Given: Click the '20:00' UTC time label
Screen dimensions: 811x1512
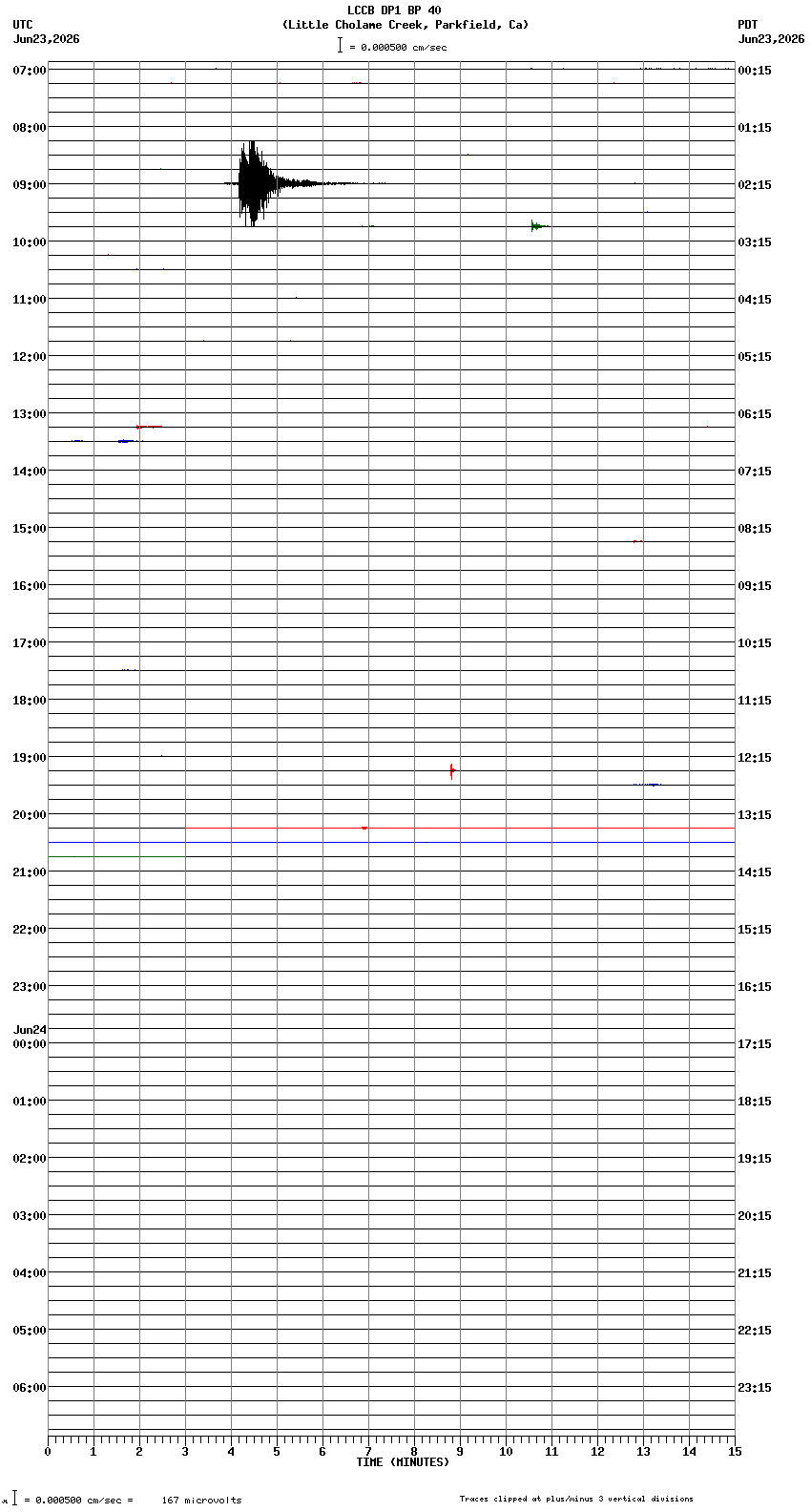Looking at the screenshot, I should [30, 815].
